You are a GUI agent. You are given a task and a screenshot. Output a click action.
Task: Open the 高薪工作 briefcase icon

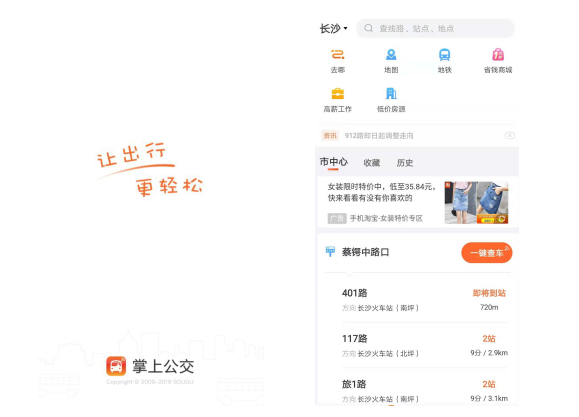click(x=338, y=94)
